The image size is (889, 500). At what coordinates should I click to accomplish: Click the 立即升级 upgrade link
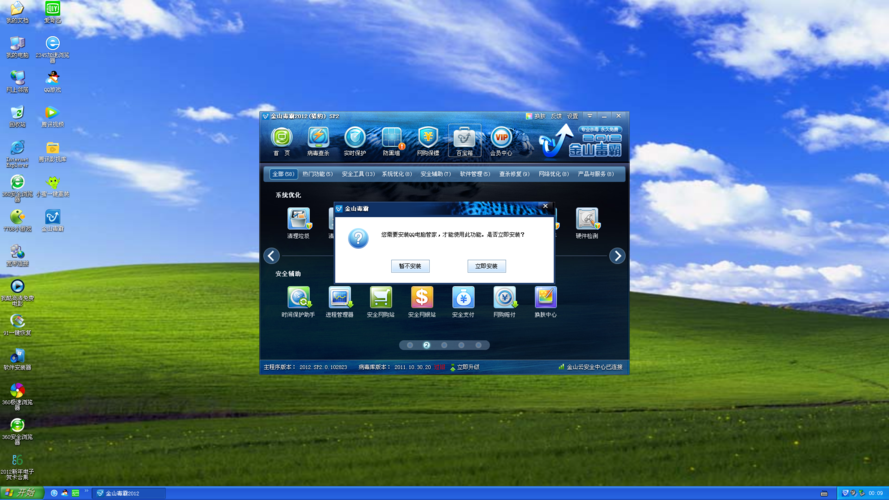coord(467,367)
